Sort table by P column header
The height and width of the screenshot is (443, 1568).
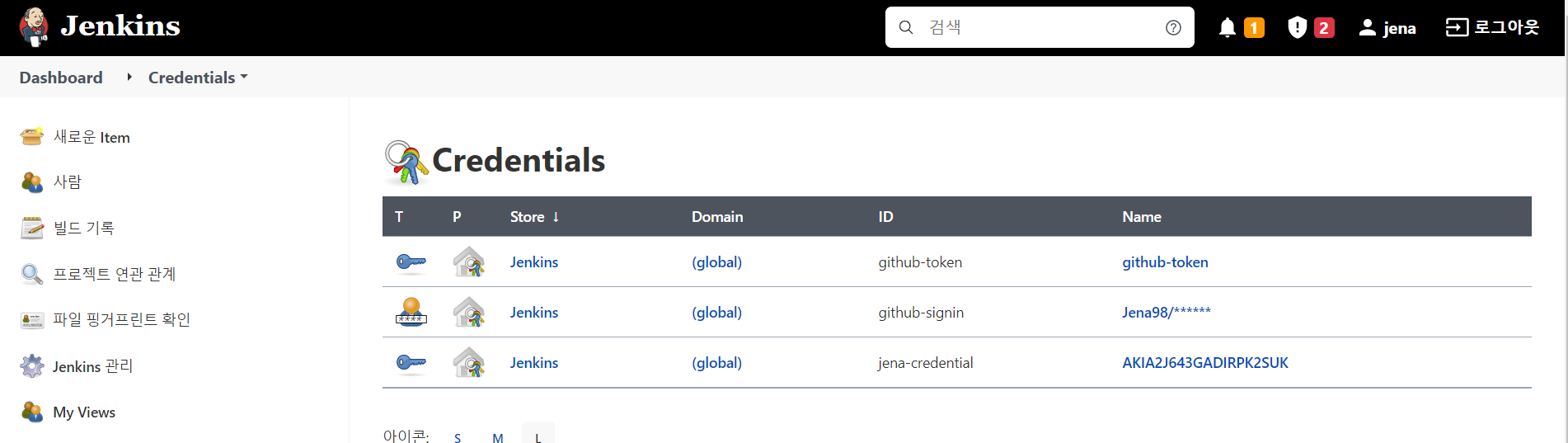(x=457, y=217)
